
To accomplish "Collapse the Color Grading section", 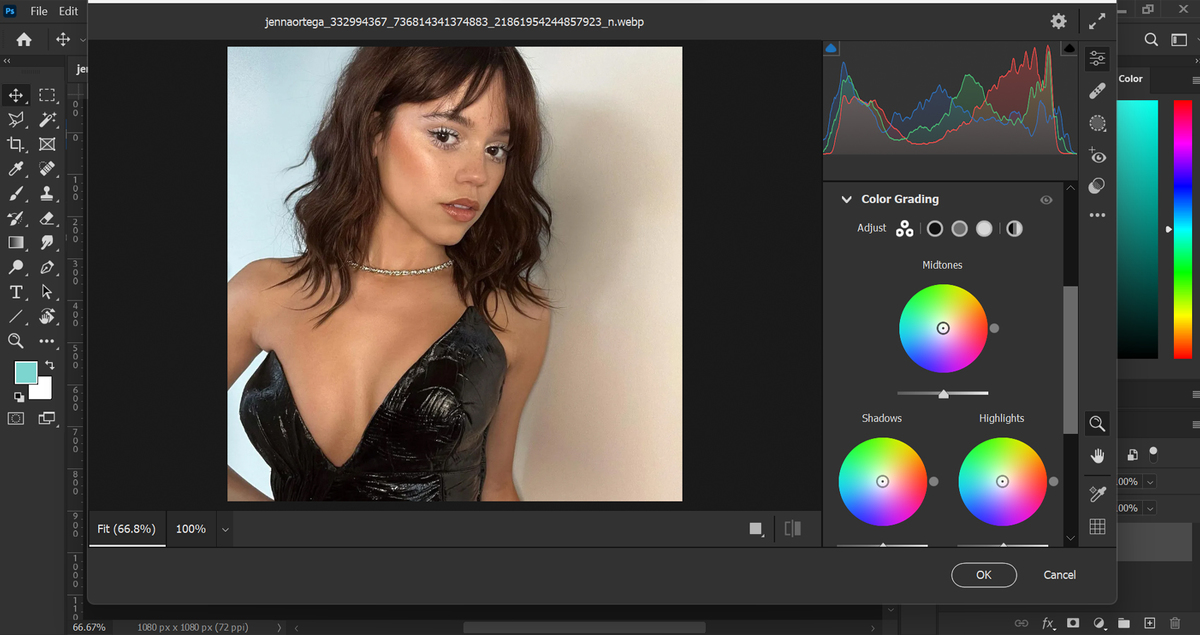I will coord(846,199).
